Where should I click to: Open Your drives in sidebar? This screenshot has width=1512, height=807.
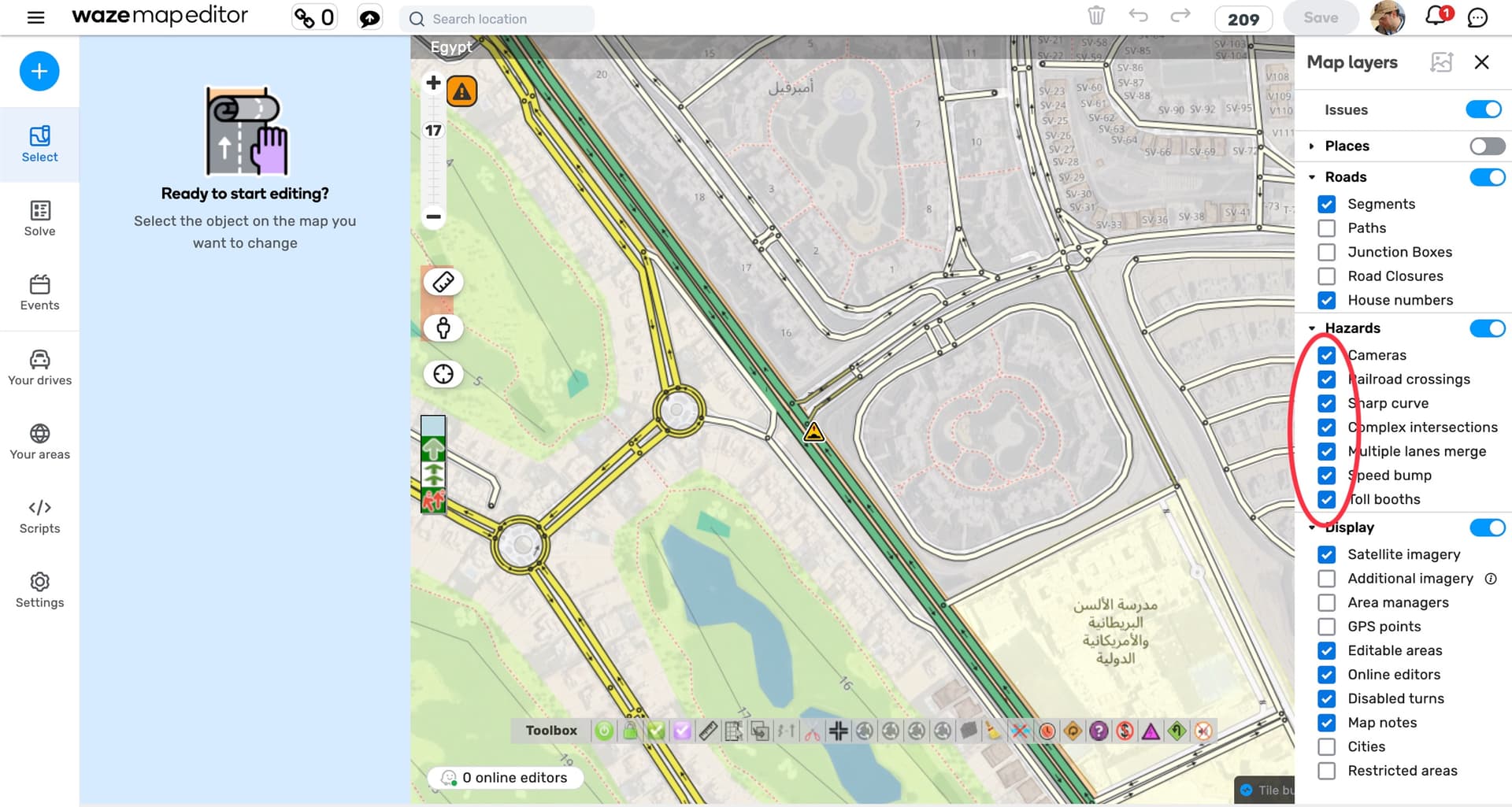[39, 368]
